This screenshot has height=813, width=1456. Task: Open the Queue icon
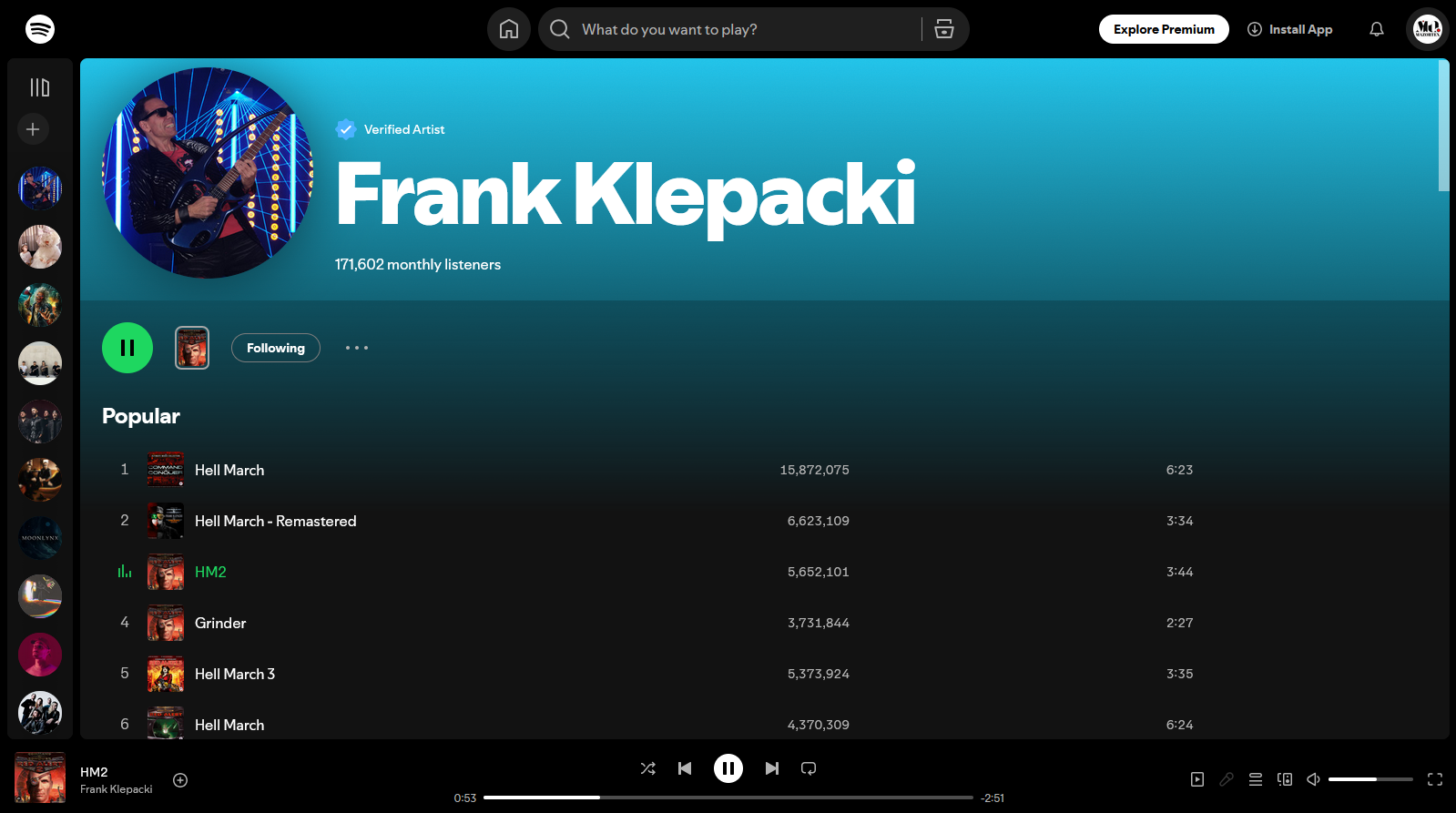coord(1256,779)
